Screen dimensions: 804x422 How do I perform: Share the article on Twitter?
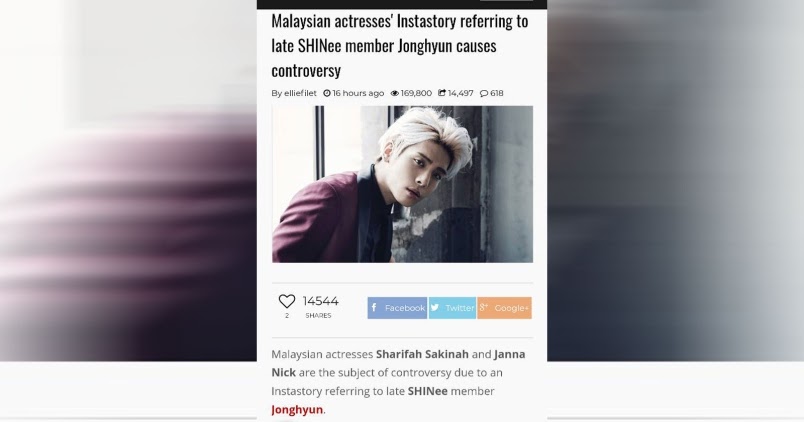pos(452,308)
